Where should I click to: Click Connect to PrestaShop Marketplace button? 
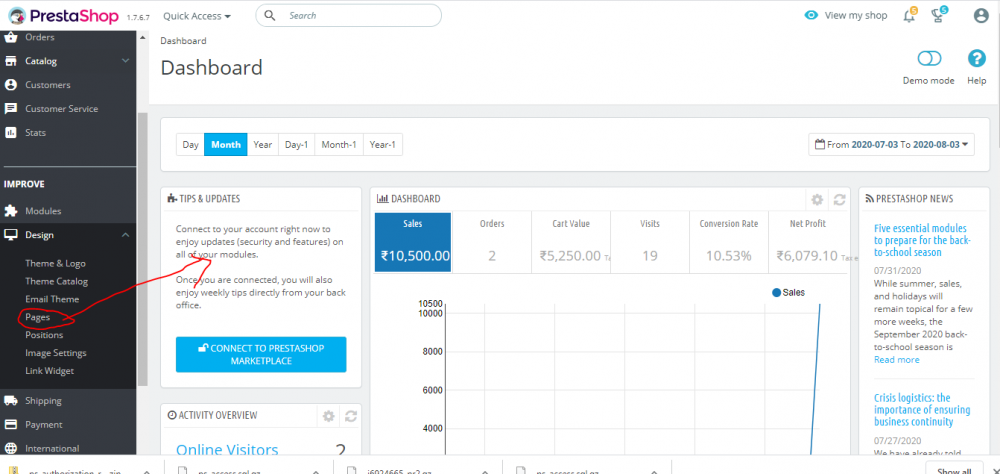(261, 355)
